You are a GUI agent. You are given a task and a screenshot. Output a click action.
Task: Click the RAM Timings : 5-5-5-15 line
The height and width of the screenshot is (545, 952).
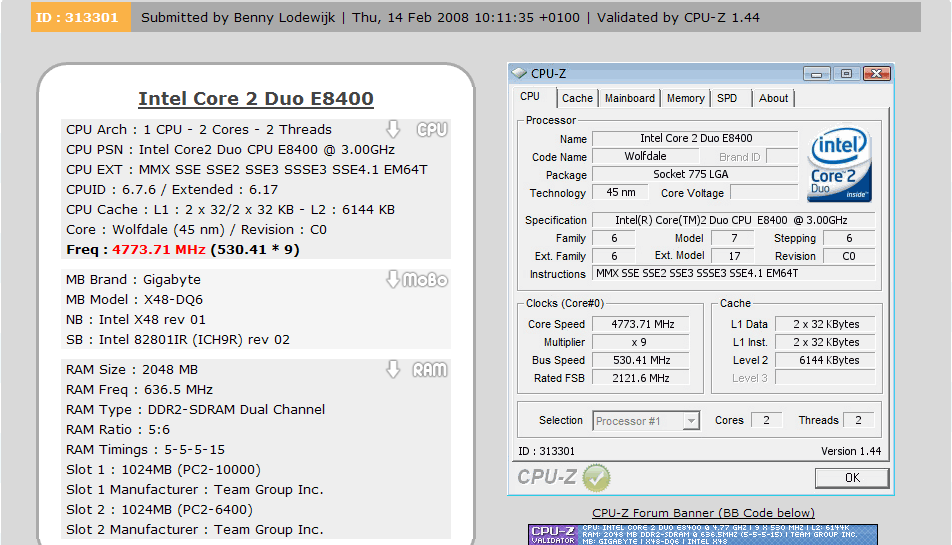click(146, 450)
